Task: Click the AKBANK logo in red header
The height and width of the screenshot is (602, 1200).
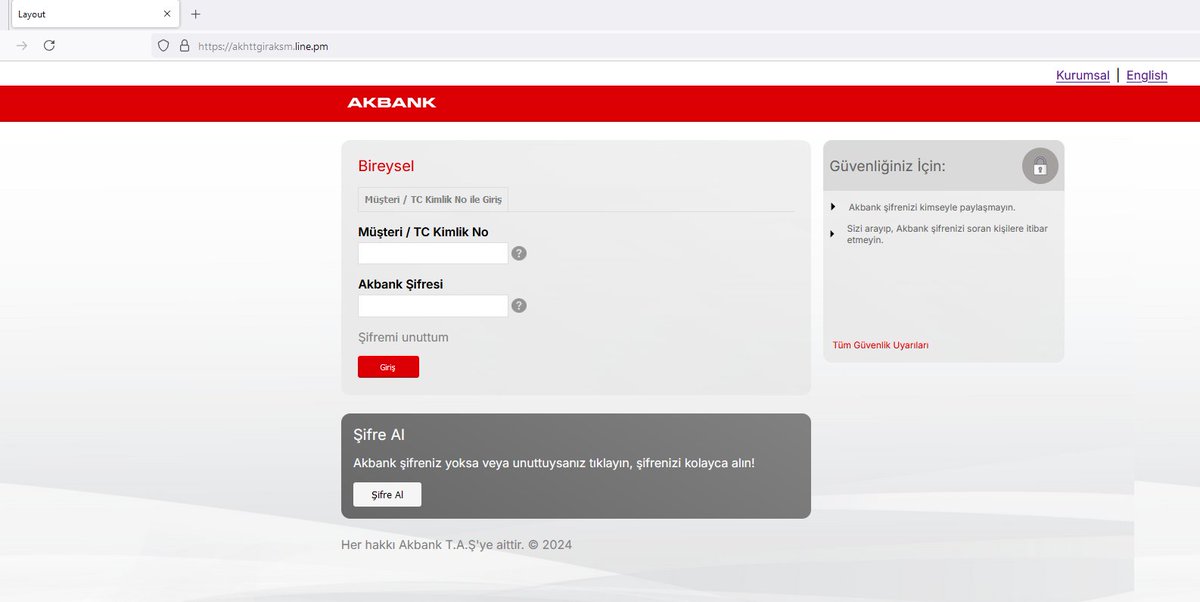Action: [x=392, y=102]
